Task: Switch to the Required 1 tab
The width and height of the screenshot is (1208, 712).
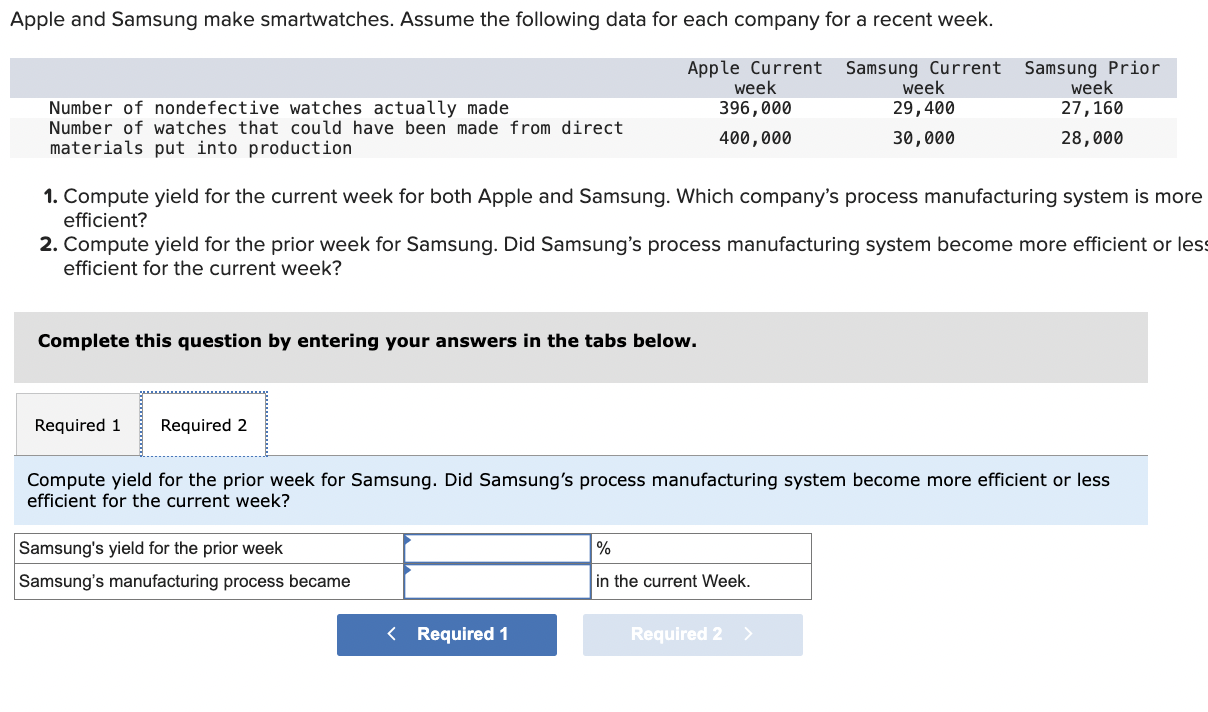Action: 77,424
